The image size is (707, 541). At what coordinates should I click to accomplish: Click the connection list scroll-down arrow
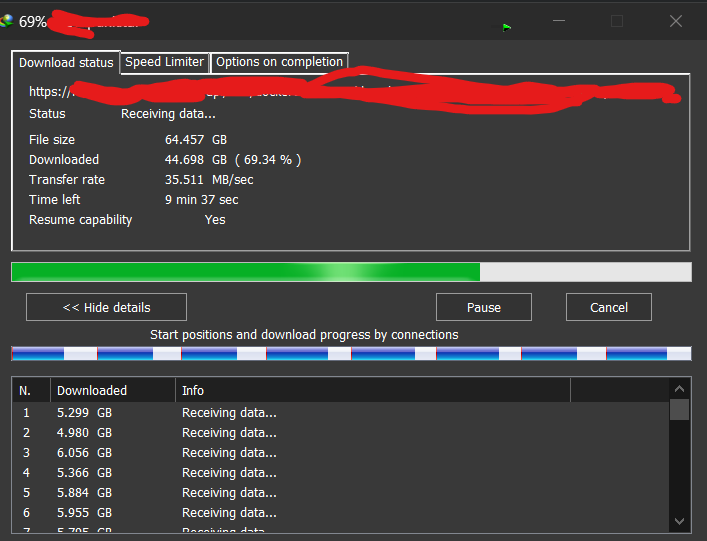[679, 521]
